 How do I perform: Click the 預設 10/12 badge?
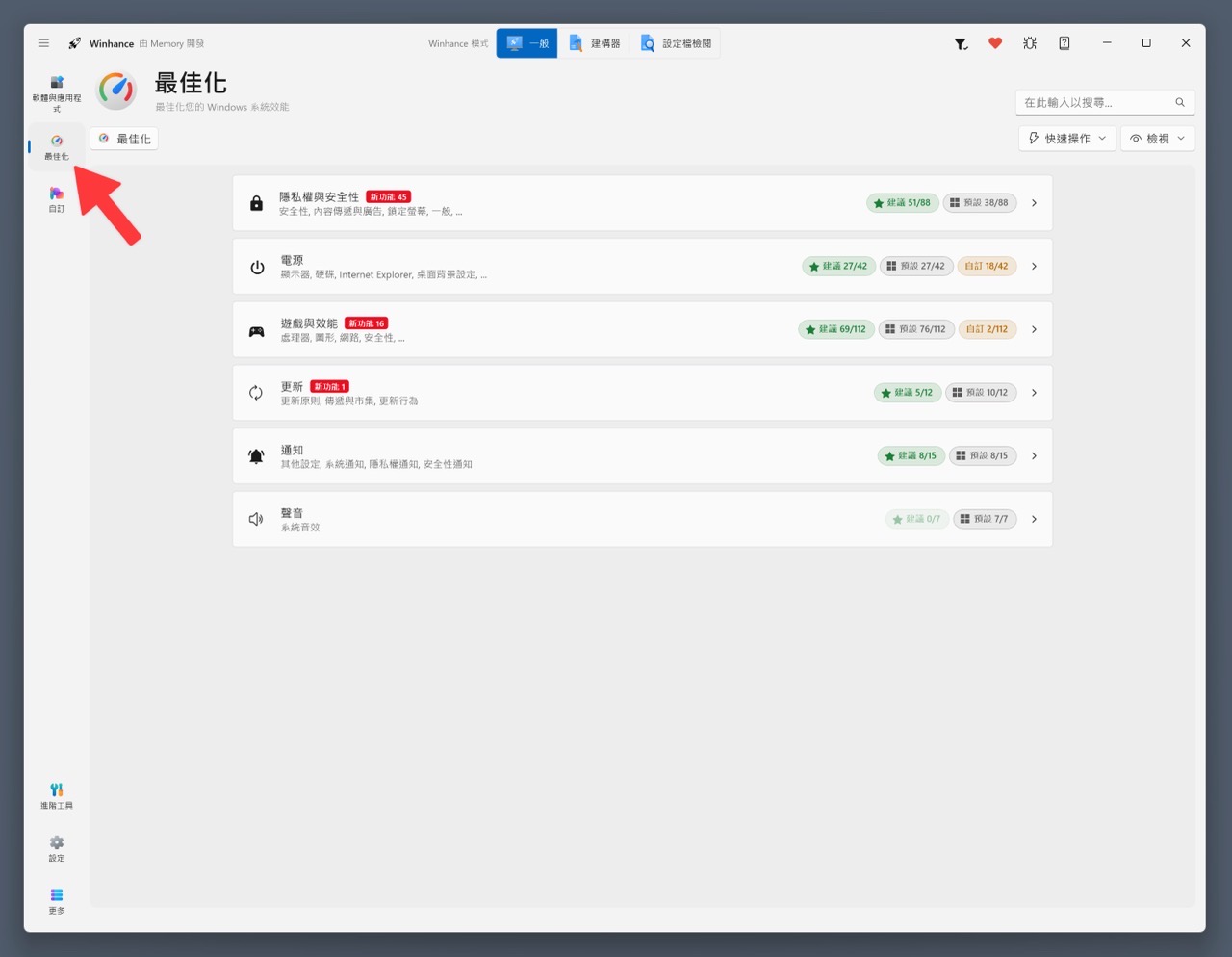pos(981,393)
